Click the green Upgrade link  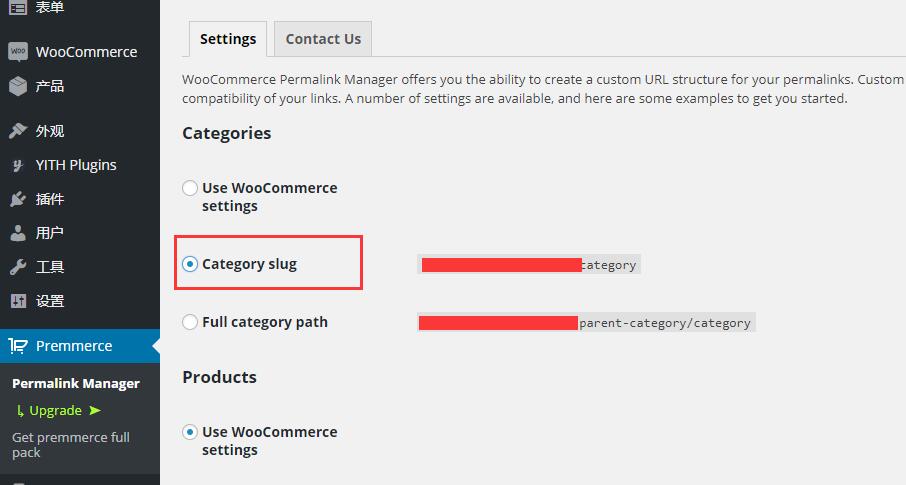(55, 410)
